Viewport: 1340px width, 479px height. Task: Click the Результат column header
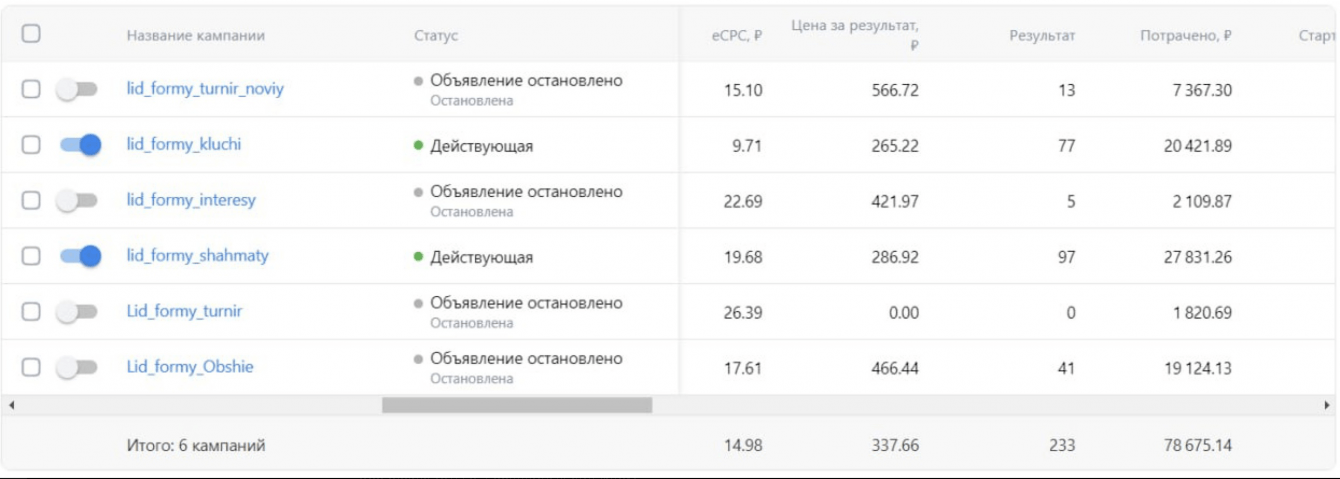tap(1042, 36)
